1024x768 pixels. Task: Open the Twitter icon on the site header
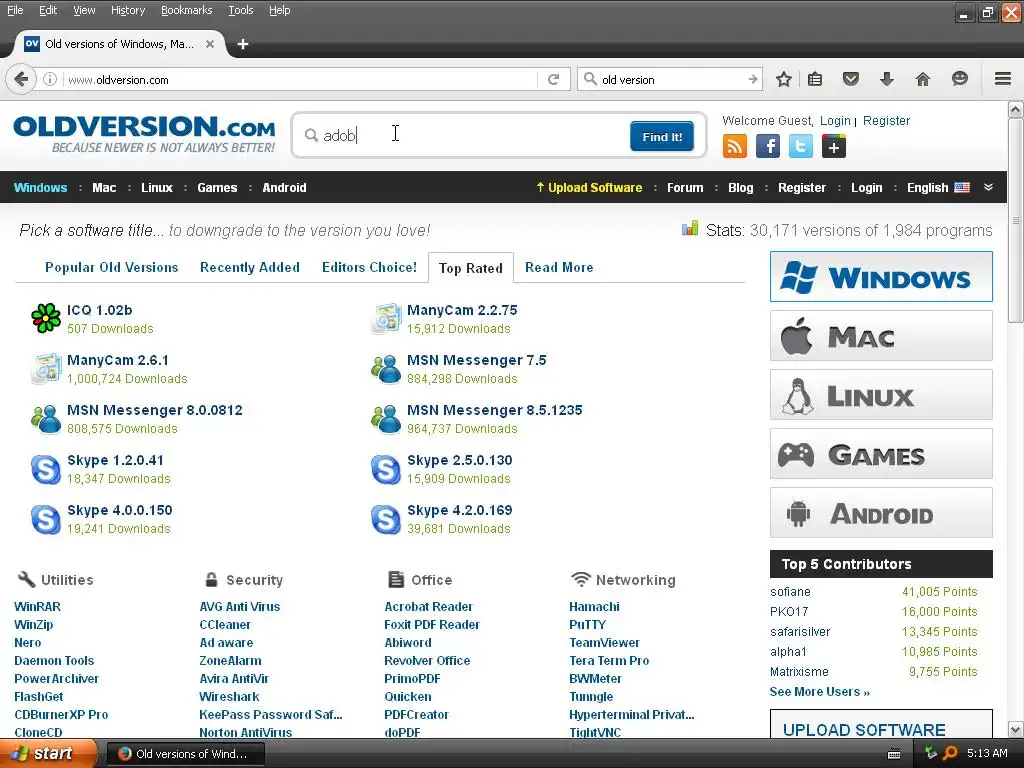pos(801,146)
